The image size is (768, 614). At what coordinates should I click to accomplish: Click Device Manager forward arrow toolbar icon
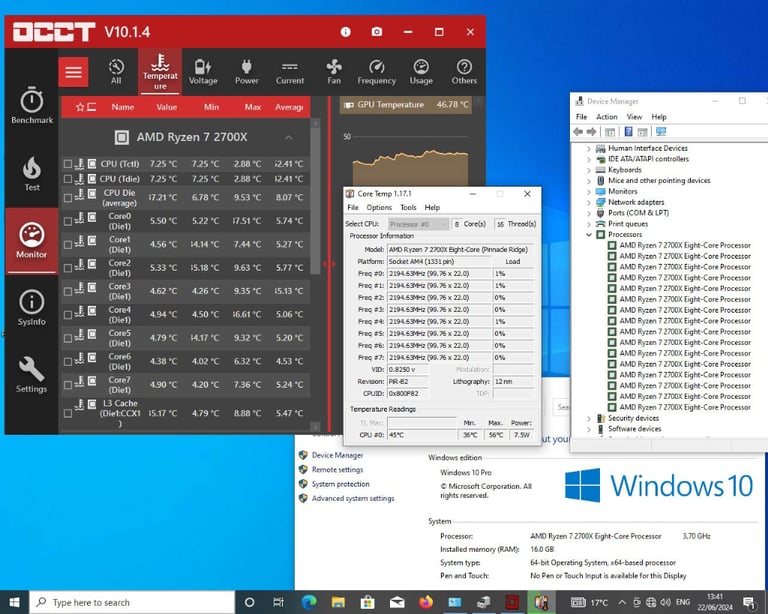point(592,132)
